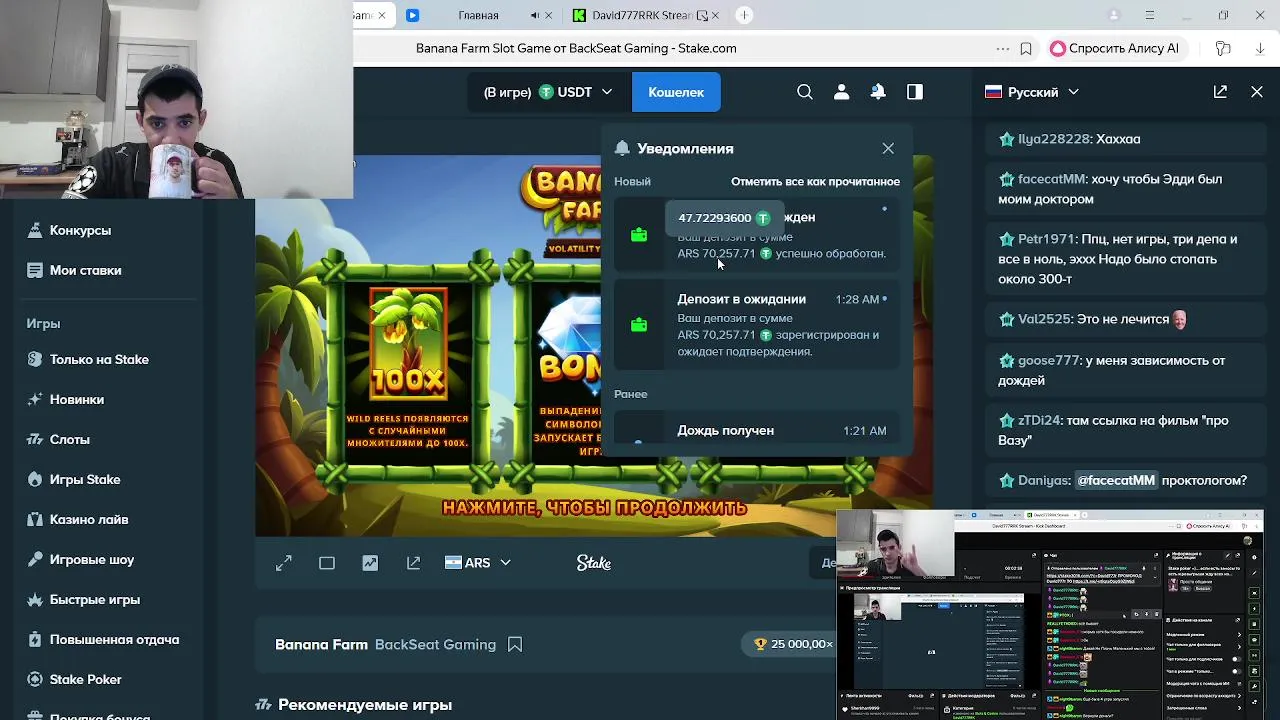The width and height of the screenshot is (1280, 720).
Task: Open the search icon in Stake header
Action: click(805, 92)
